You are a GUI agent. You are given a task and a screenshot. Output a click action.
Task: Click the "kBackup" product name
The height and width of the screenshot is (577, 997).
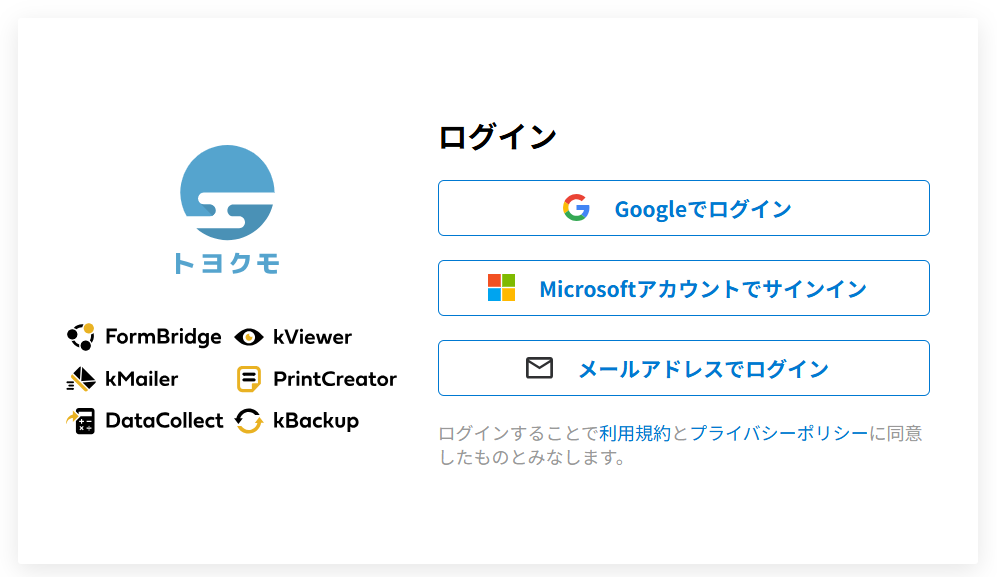click(x=315, y=421)
